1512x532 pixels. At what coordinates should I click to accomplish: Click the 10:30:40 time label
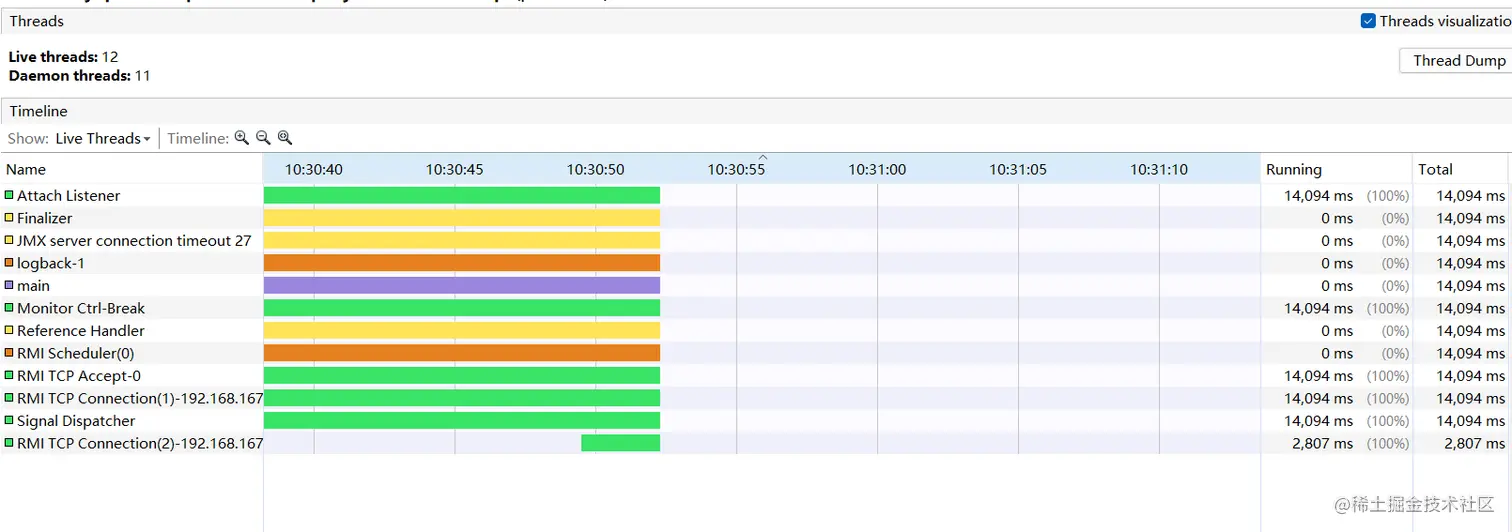[314, 169]
